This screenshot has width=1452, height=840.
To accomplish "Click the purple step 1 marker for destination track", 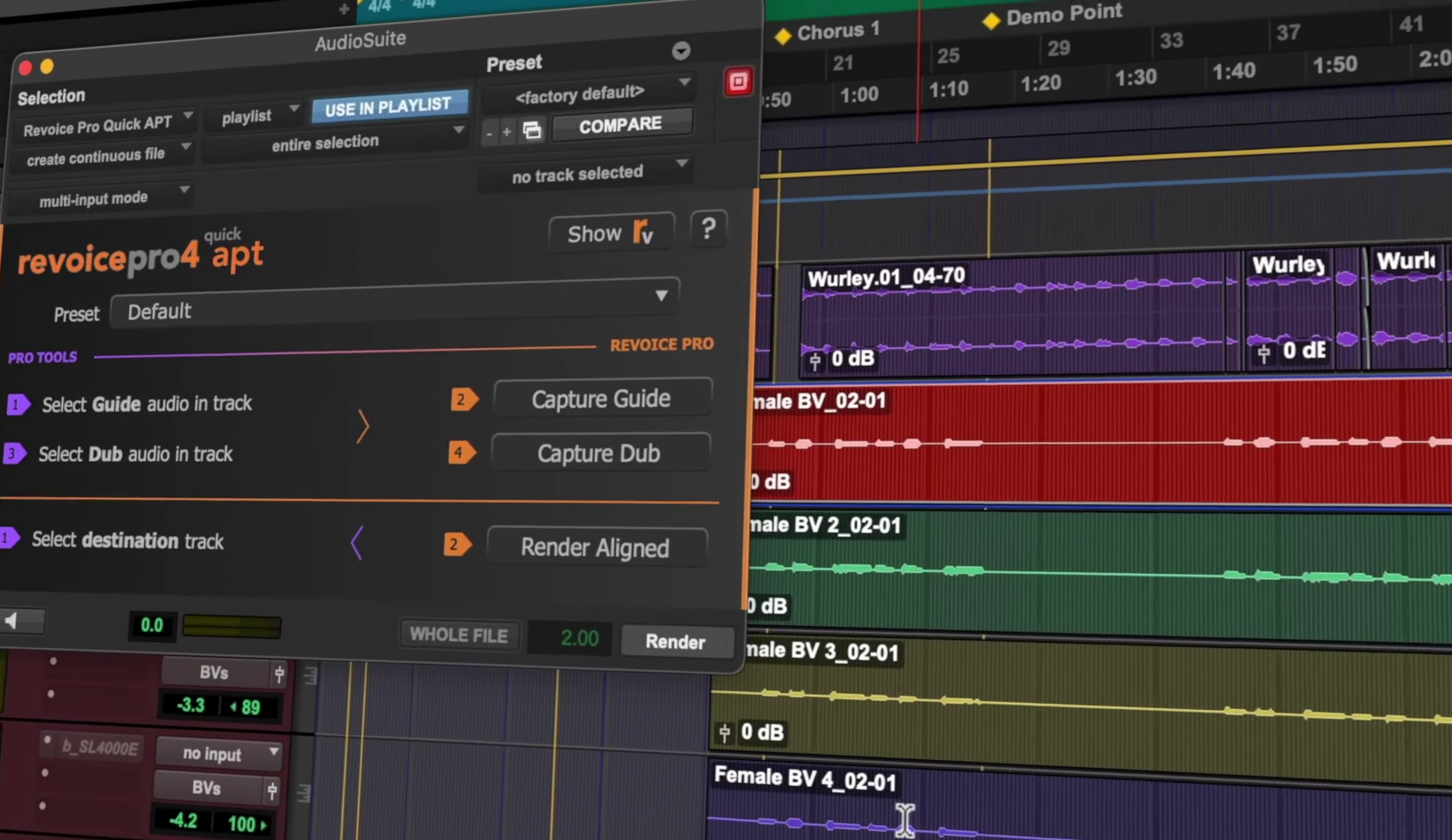I will coord(9,537).
